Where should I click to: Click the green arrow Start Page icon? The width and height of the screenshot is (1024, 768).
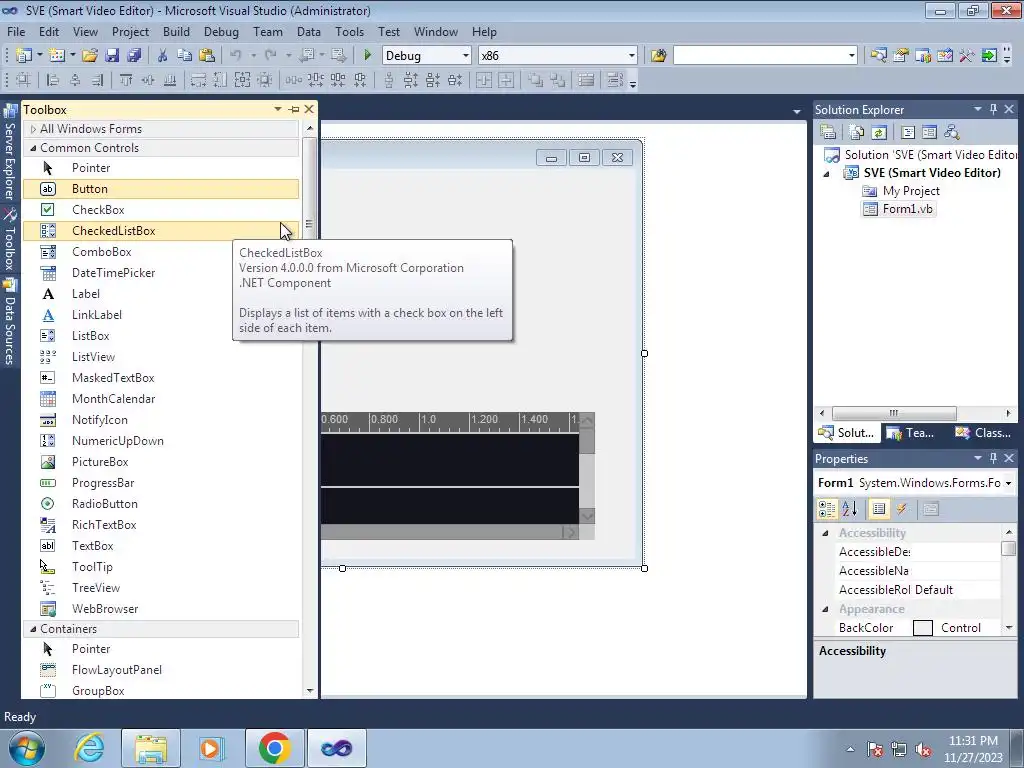pos(989,56)
